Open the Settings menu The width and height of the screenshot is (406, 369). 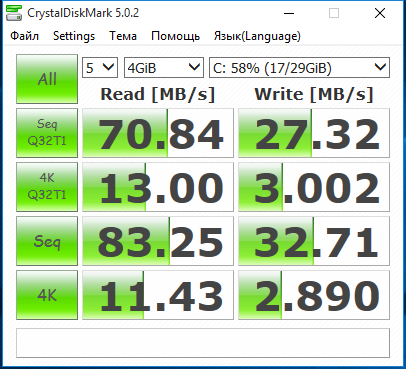coord(74,36)
